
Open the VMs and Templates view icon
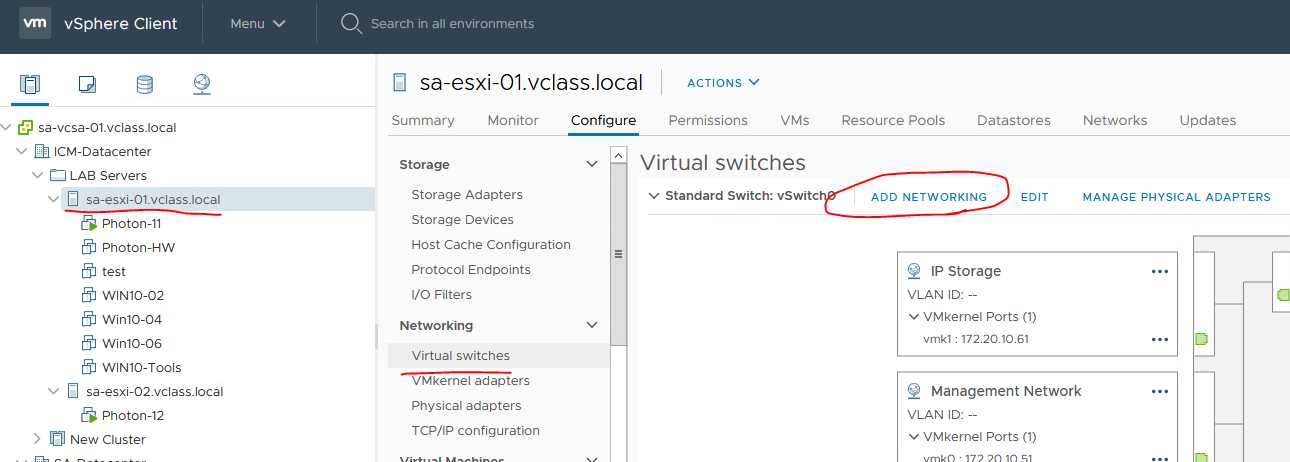click(87, 84)
